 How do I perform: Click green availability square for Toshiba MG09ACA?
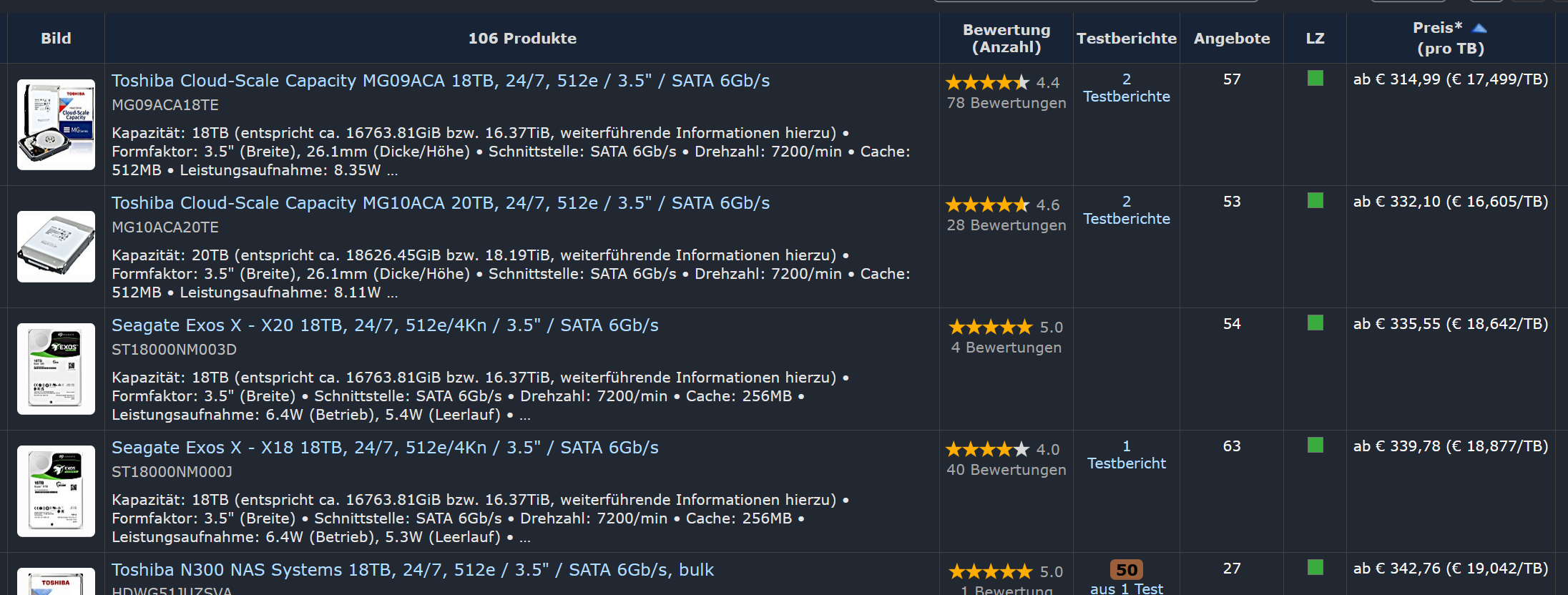click(x=1315, y=79)
